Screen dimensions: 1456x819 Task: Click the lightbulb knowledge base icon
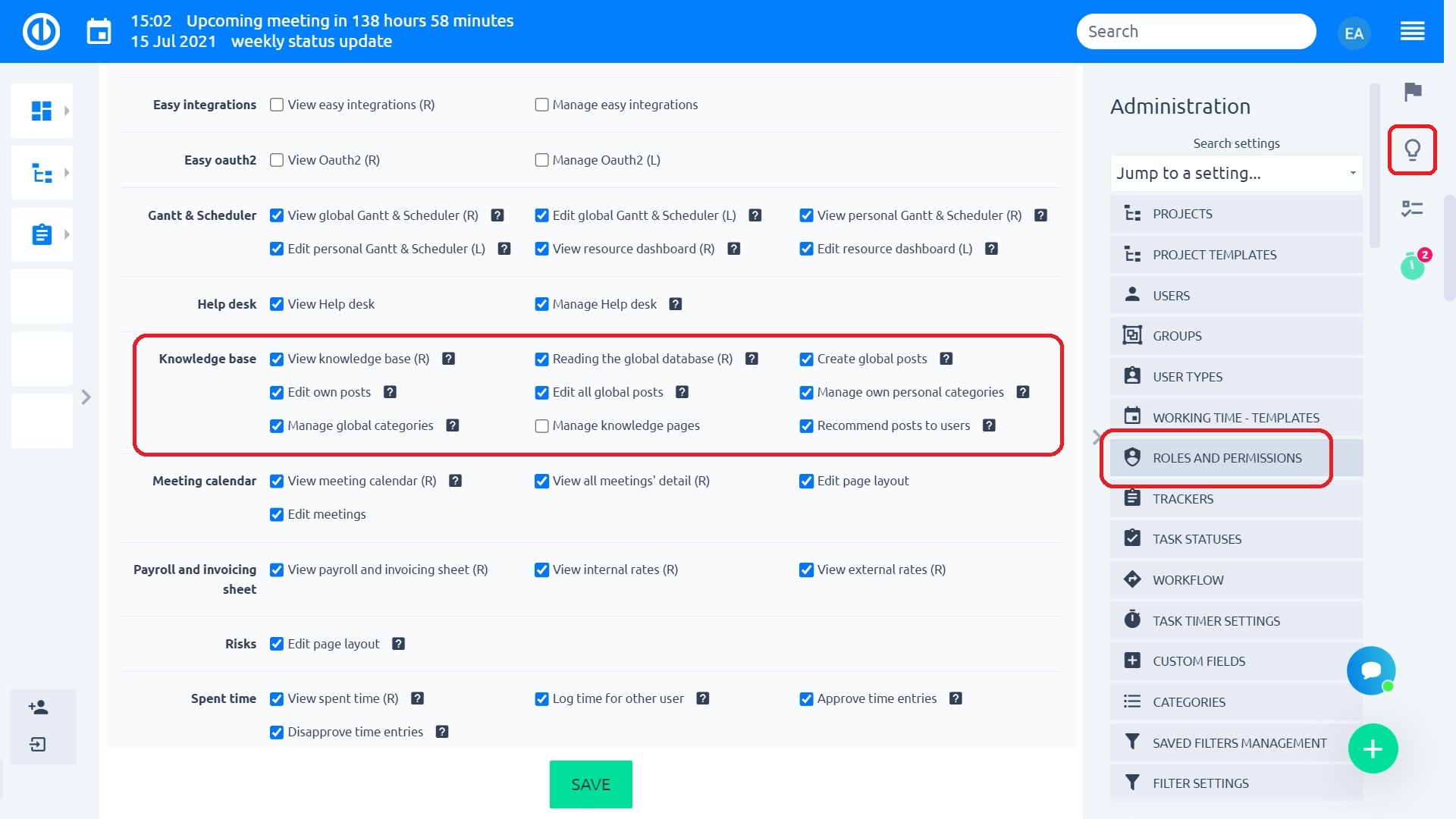click(1412, 149)
